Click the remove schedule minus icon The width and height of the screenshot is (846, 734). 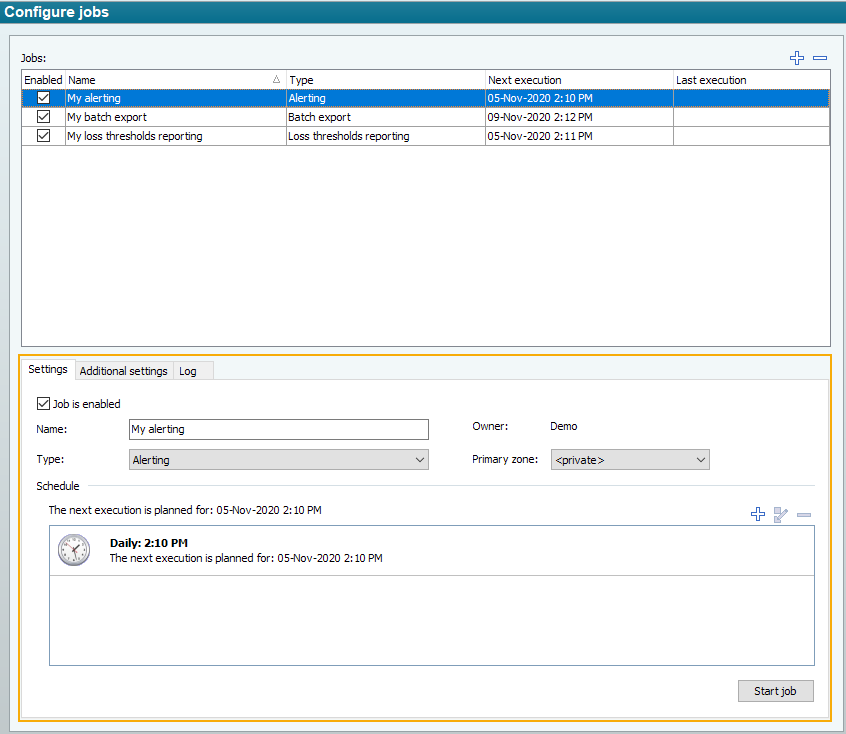point(804,514)
